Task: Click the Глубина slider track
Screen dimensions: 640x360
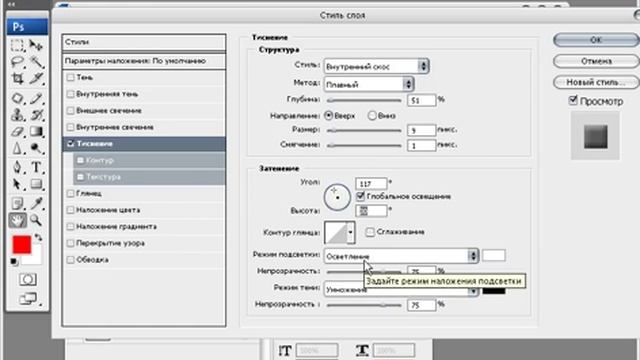Action: coord(364,100)
